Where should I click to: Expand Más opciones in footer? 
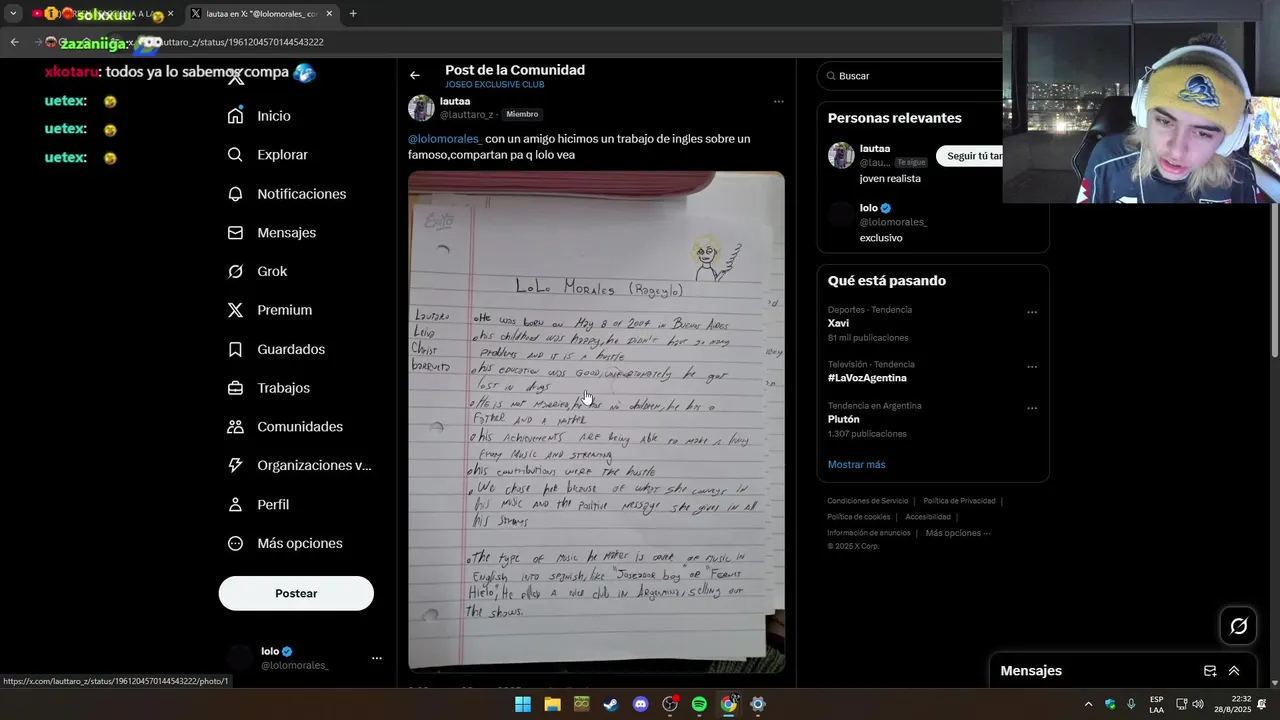(x=958, y=533)
